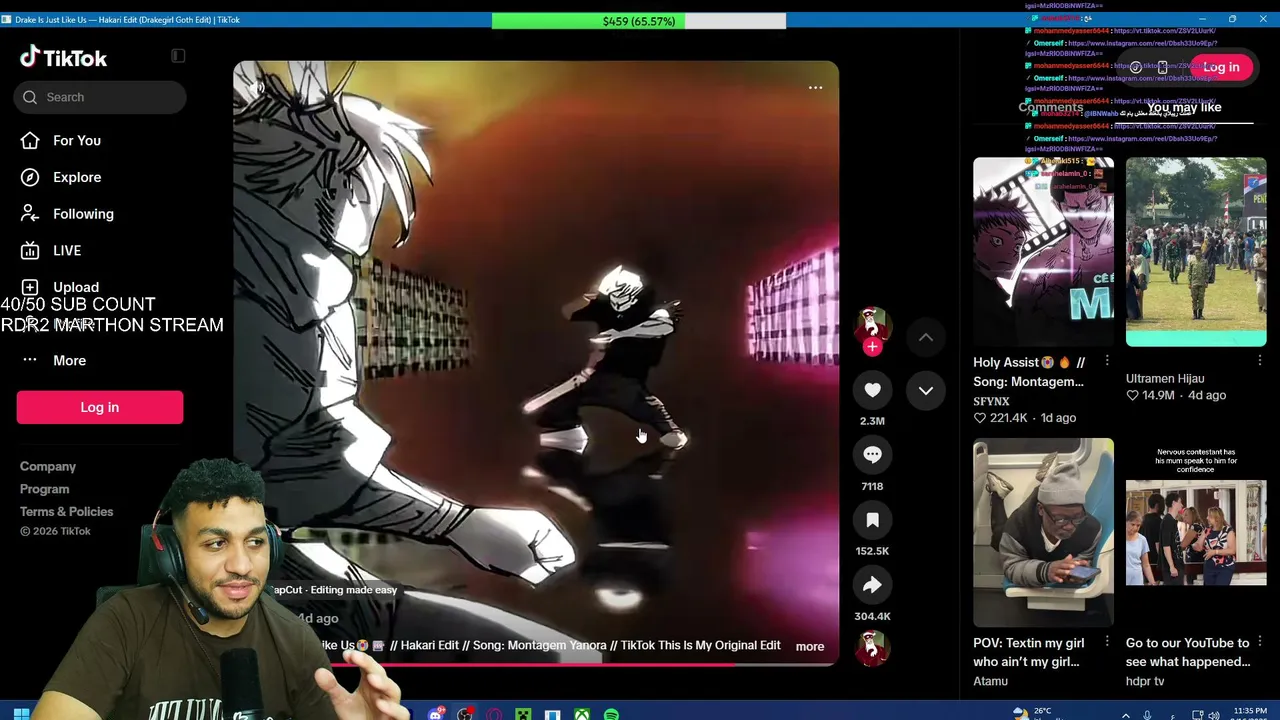The image size is (1280, 720).
Task: Open the For You feed
Action: pyautogui.click(x=62, y=140)
